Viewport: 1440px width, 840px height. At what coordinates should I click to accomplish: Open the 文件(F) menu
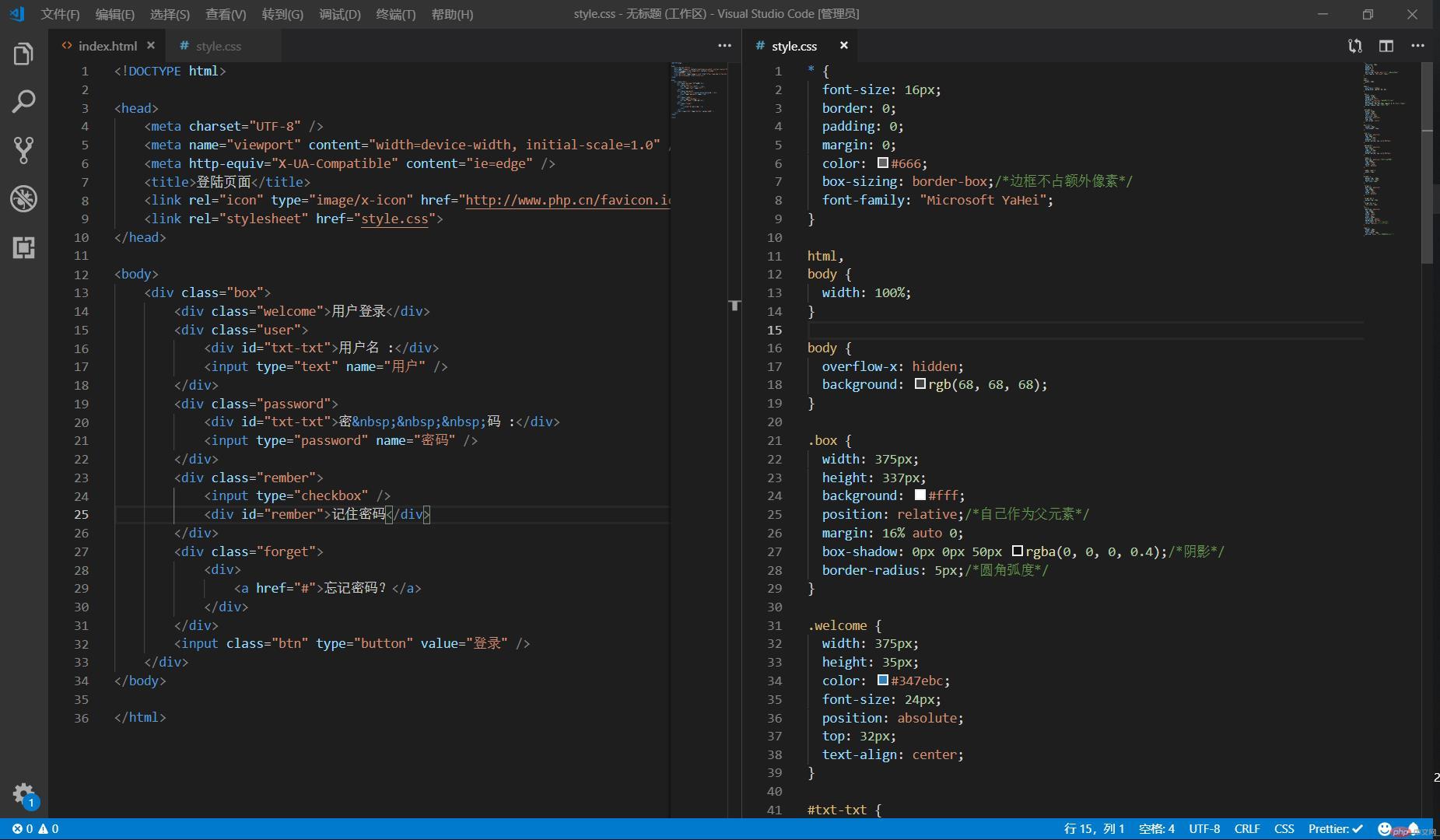pyautogui.click(x=60, y=14)
